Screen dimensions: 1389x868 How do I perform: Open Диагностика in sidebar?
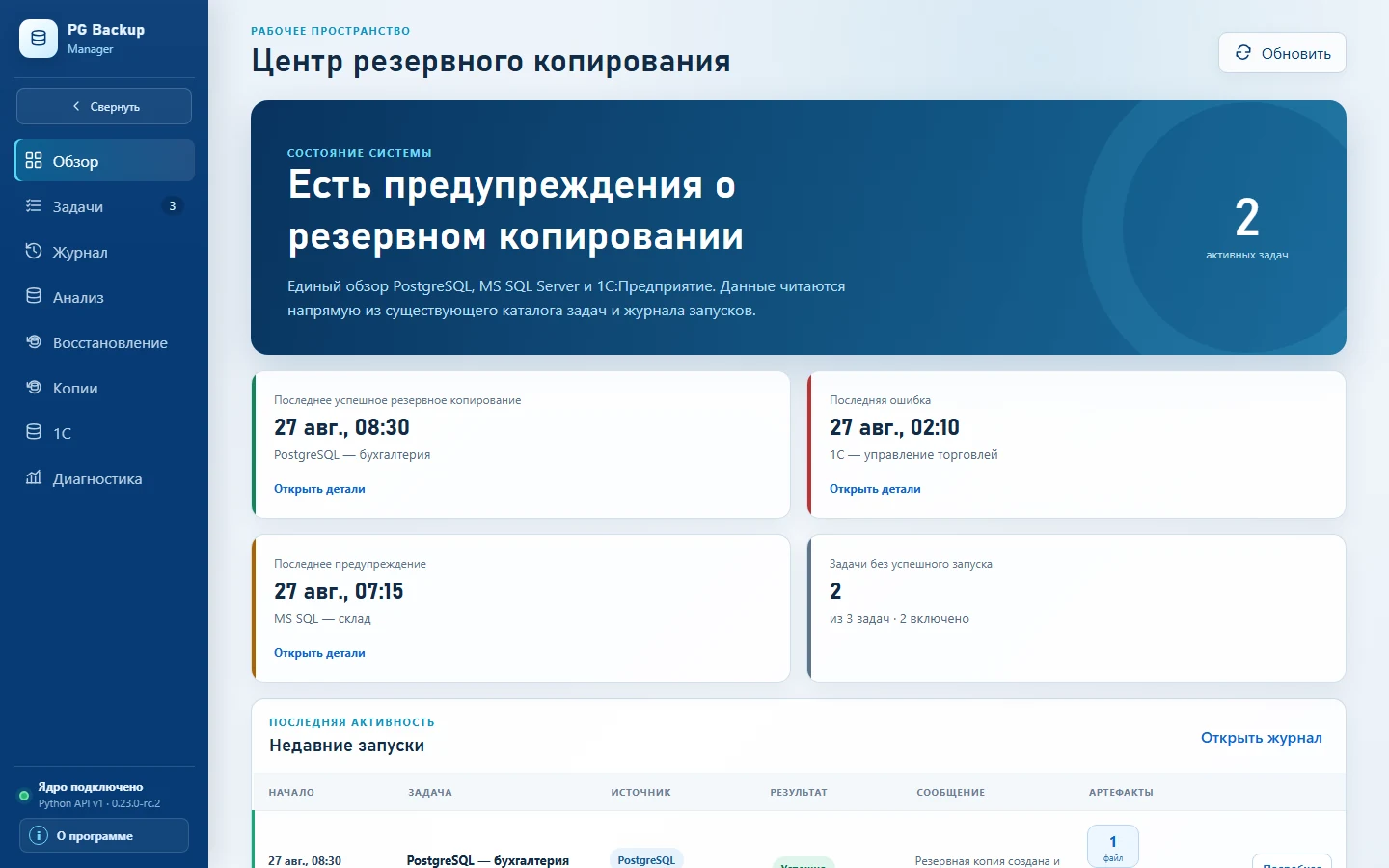tap(104, 478)
